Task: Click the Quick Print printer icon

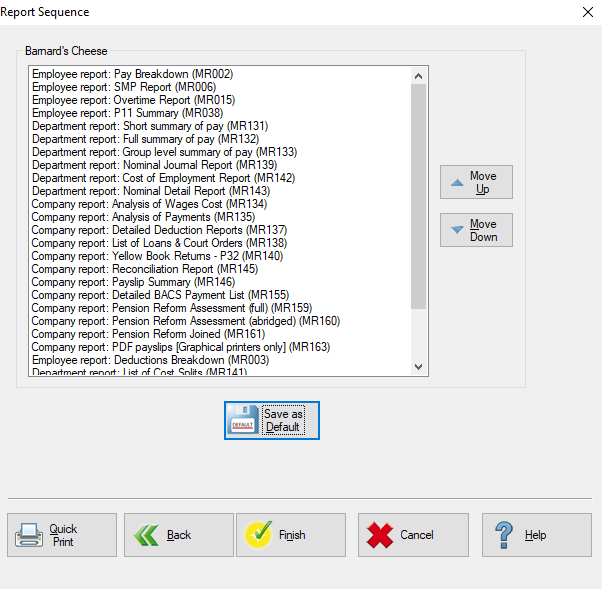Action: tap(30, 535)
